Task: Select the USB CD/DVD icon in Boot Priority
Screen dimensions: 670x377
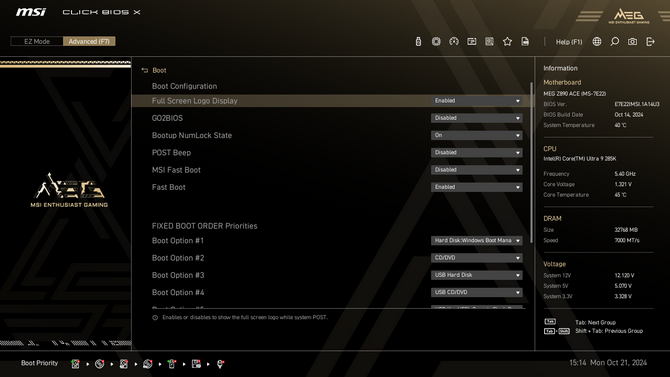Action: [147, 364]
